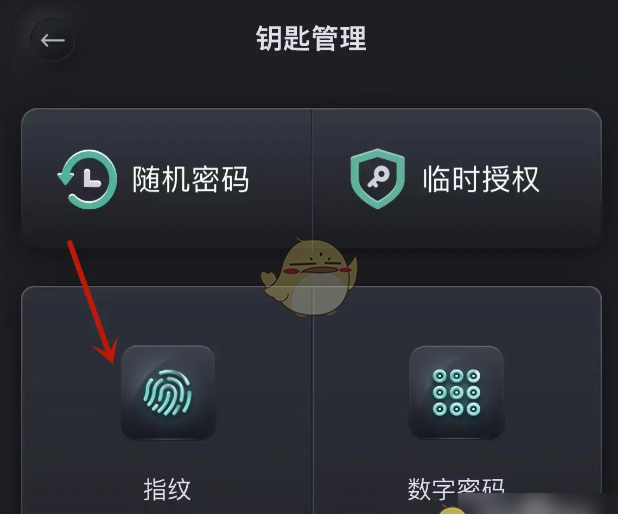
Task: Open the random password clock icon
Action: point(87,179)
